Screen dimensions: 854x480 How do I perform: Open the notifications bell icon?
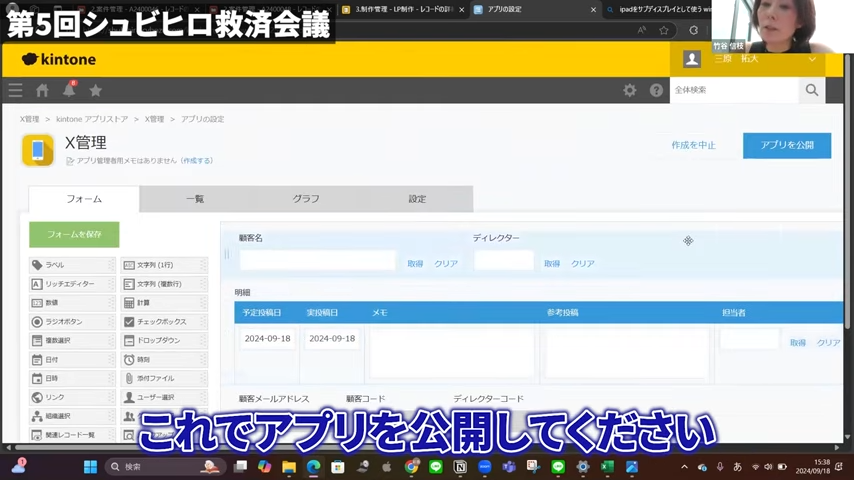point(69,90)
